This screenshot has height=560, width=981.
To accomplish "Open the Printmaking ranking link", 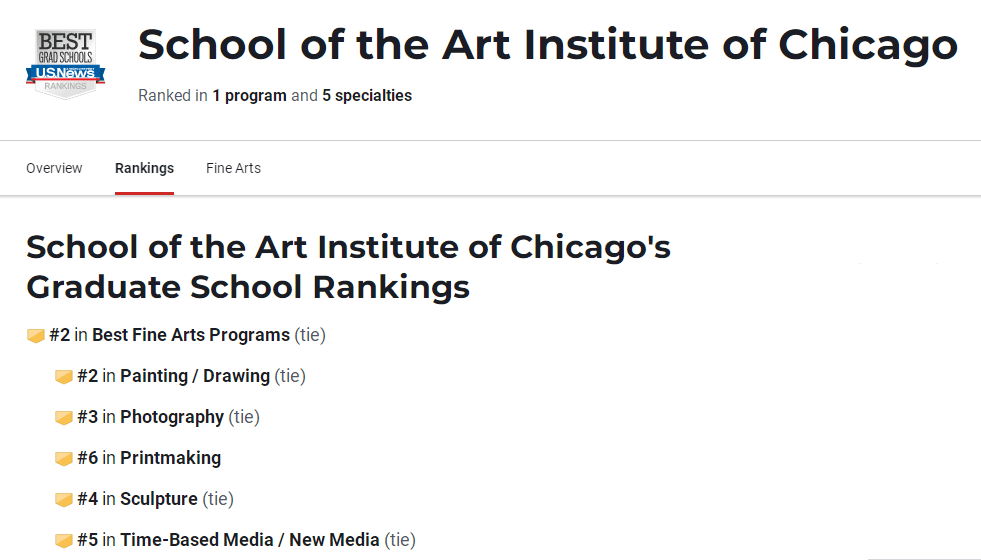I will tap(170, 458).
